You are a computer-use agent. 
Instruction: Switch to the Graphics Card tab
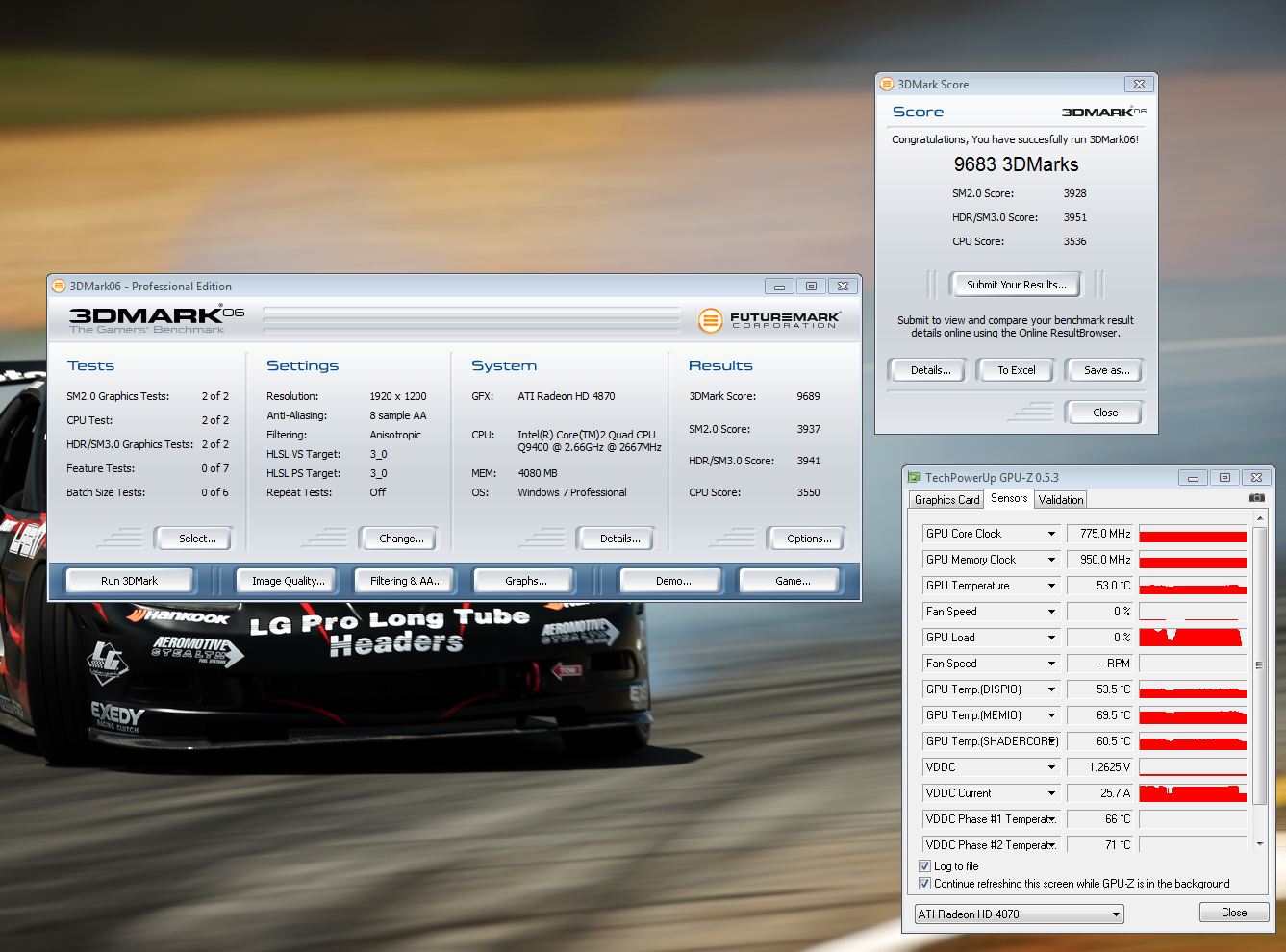[x=946, y=499]
